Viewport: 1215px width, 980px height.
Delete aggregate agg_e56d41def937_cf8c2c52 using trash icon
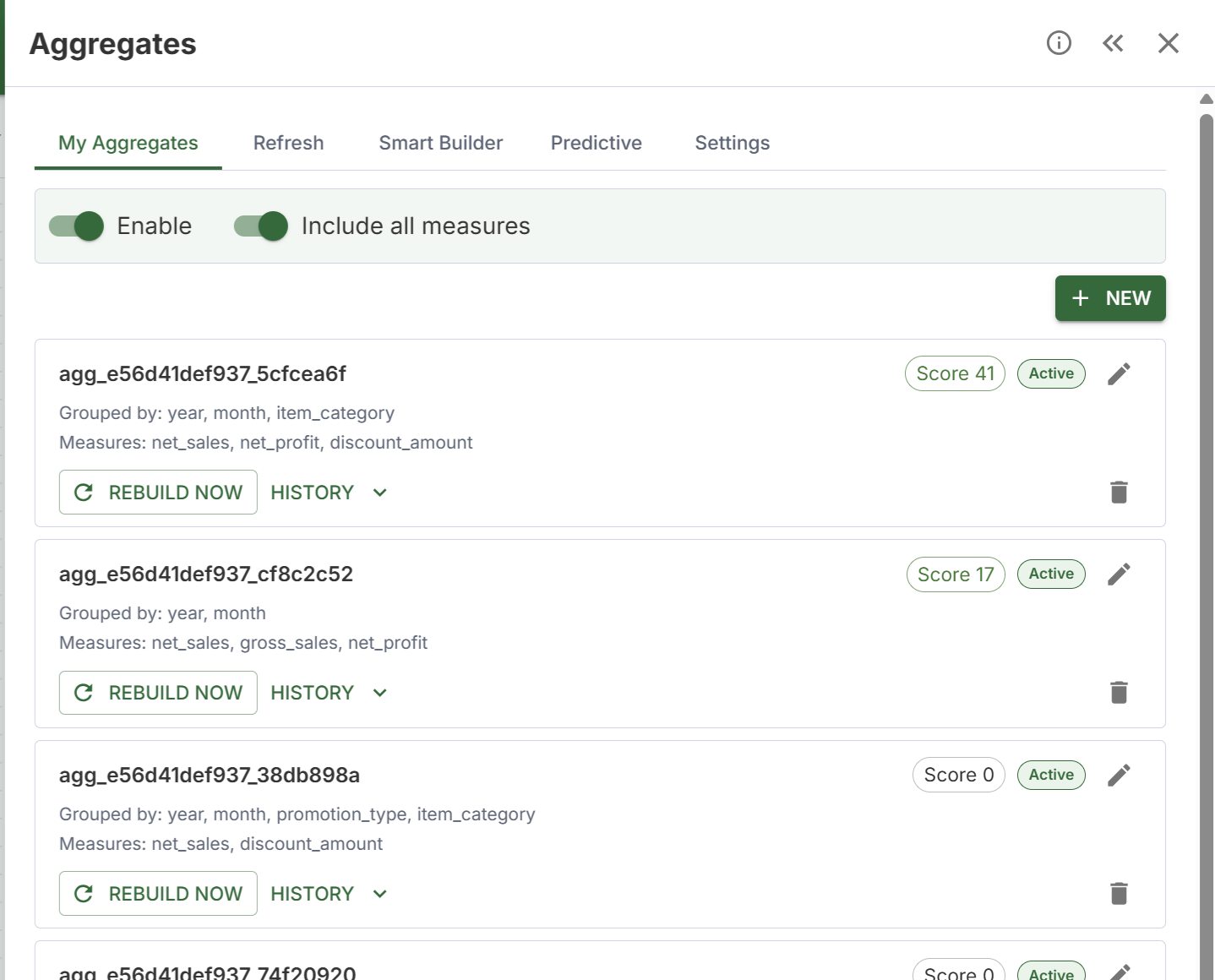[1119, 693]
